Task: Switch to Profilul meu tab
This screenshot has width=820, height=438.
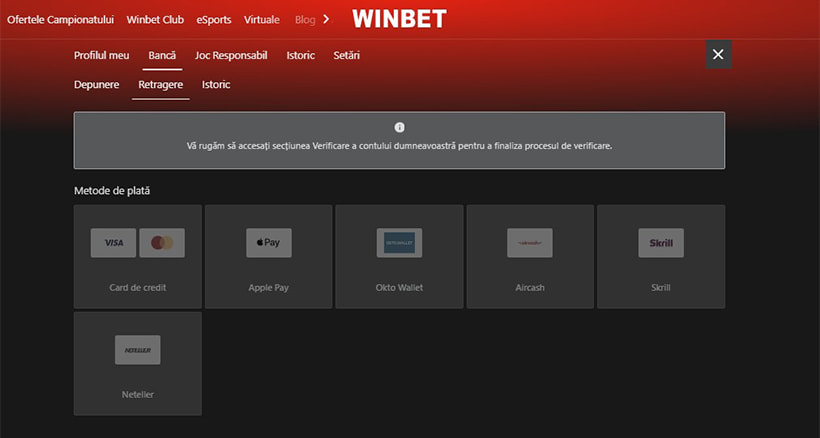Action: tap(101, 55)
